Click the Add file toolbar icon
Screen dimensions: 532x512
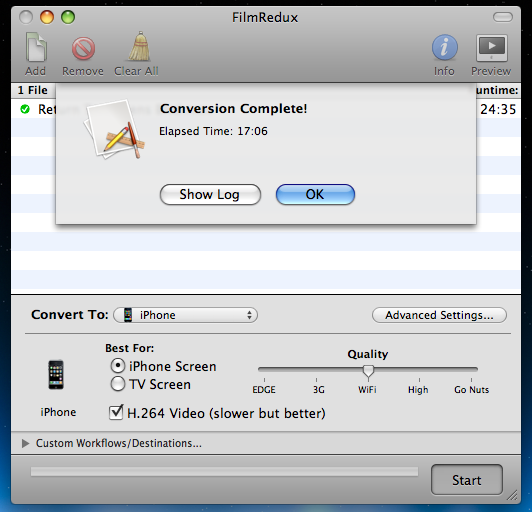click(36, 48)
